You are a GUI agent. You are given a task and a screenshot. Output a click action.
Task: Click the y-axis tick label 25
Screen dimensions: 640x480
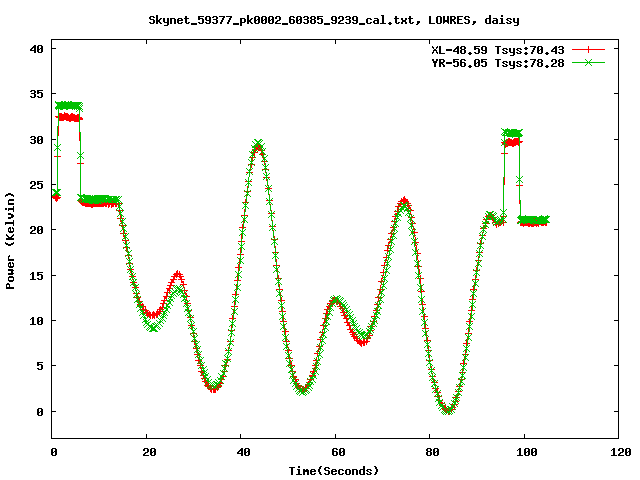[37, 185]
